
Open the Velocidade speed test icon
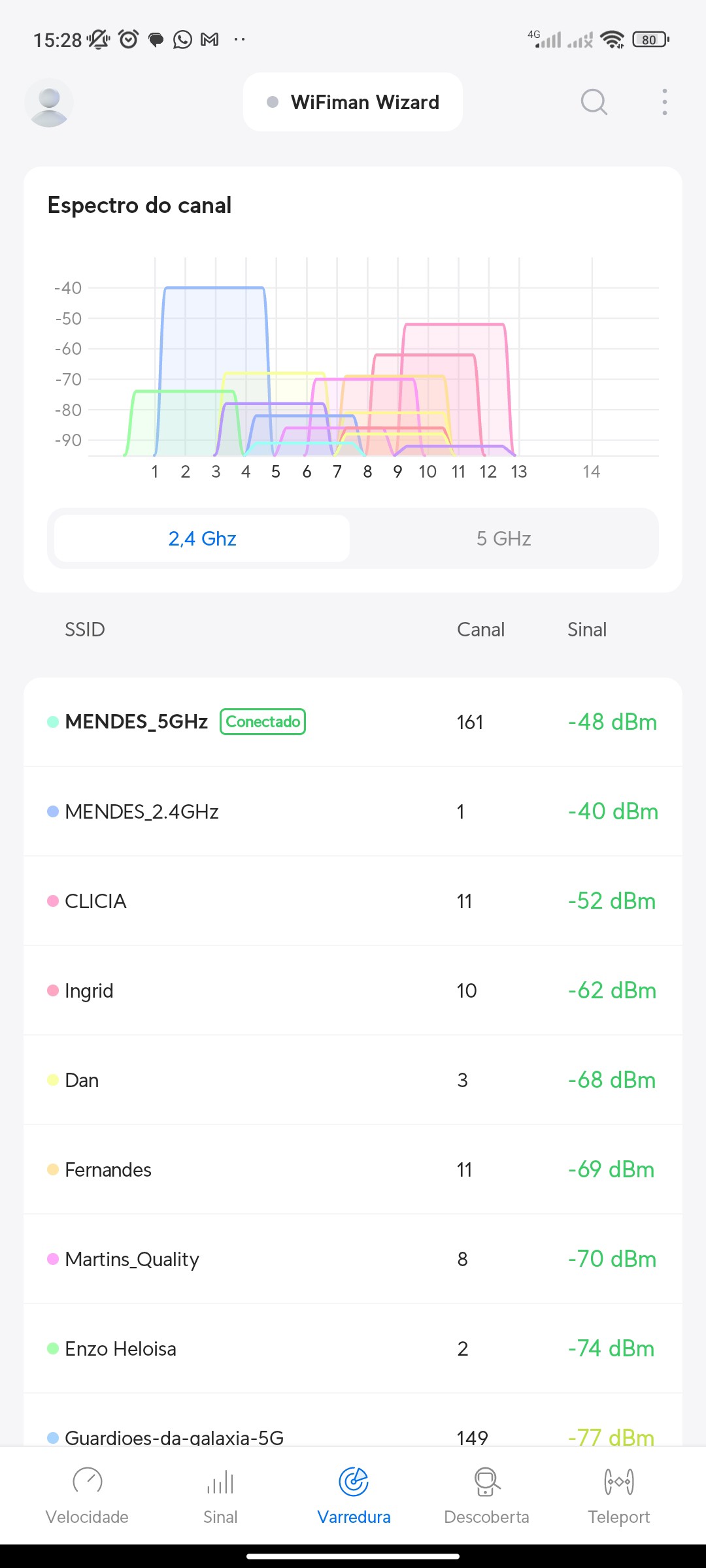[x=88, y=1482]
